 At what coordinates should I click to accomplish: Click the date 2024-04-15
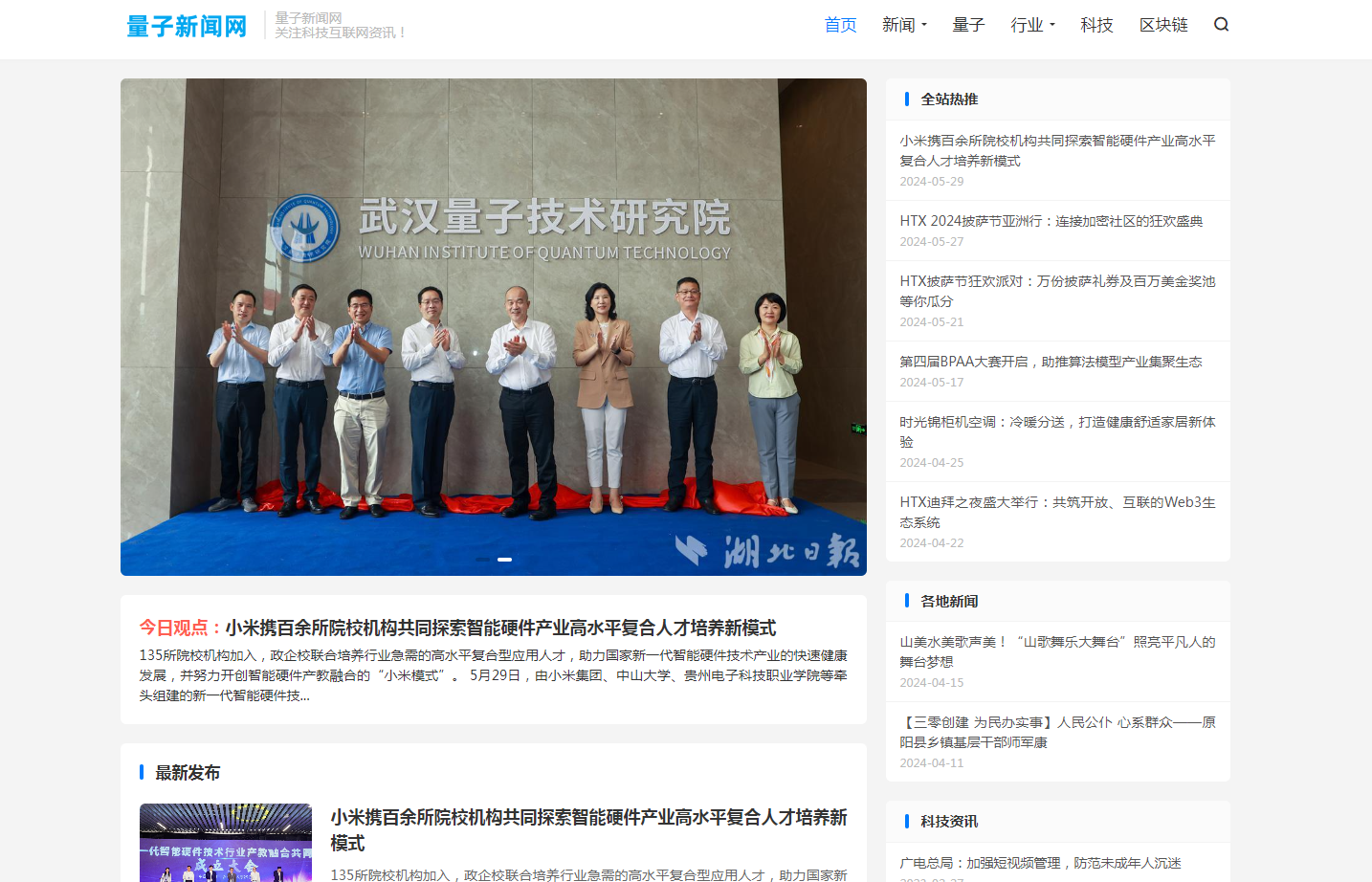point(932,683)
